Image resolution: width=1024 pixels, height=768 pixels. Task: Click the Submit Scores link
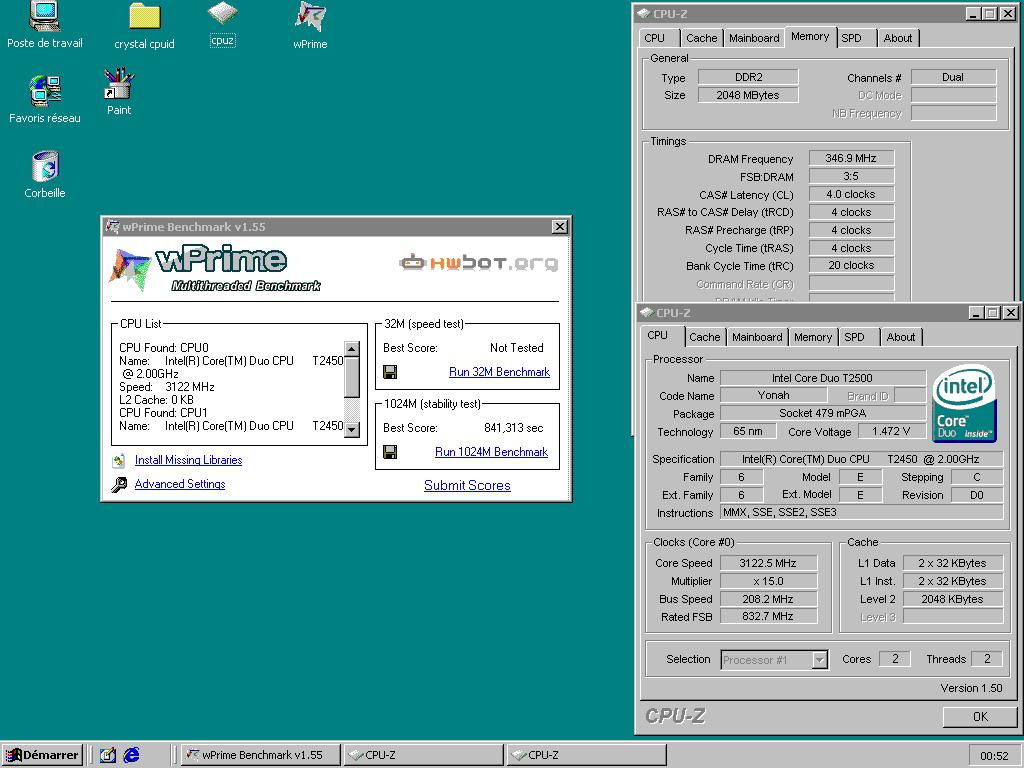coord(467,485)
